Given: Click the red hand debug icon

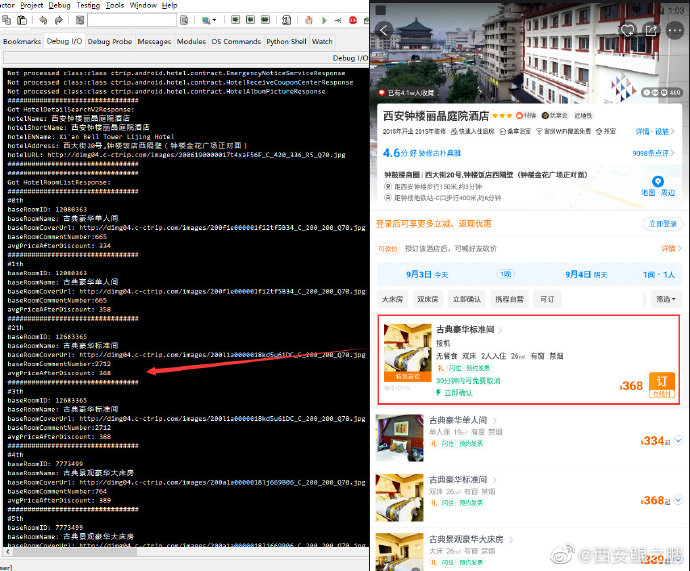Looking at the screenshot, I should click(309, 20).
